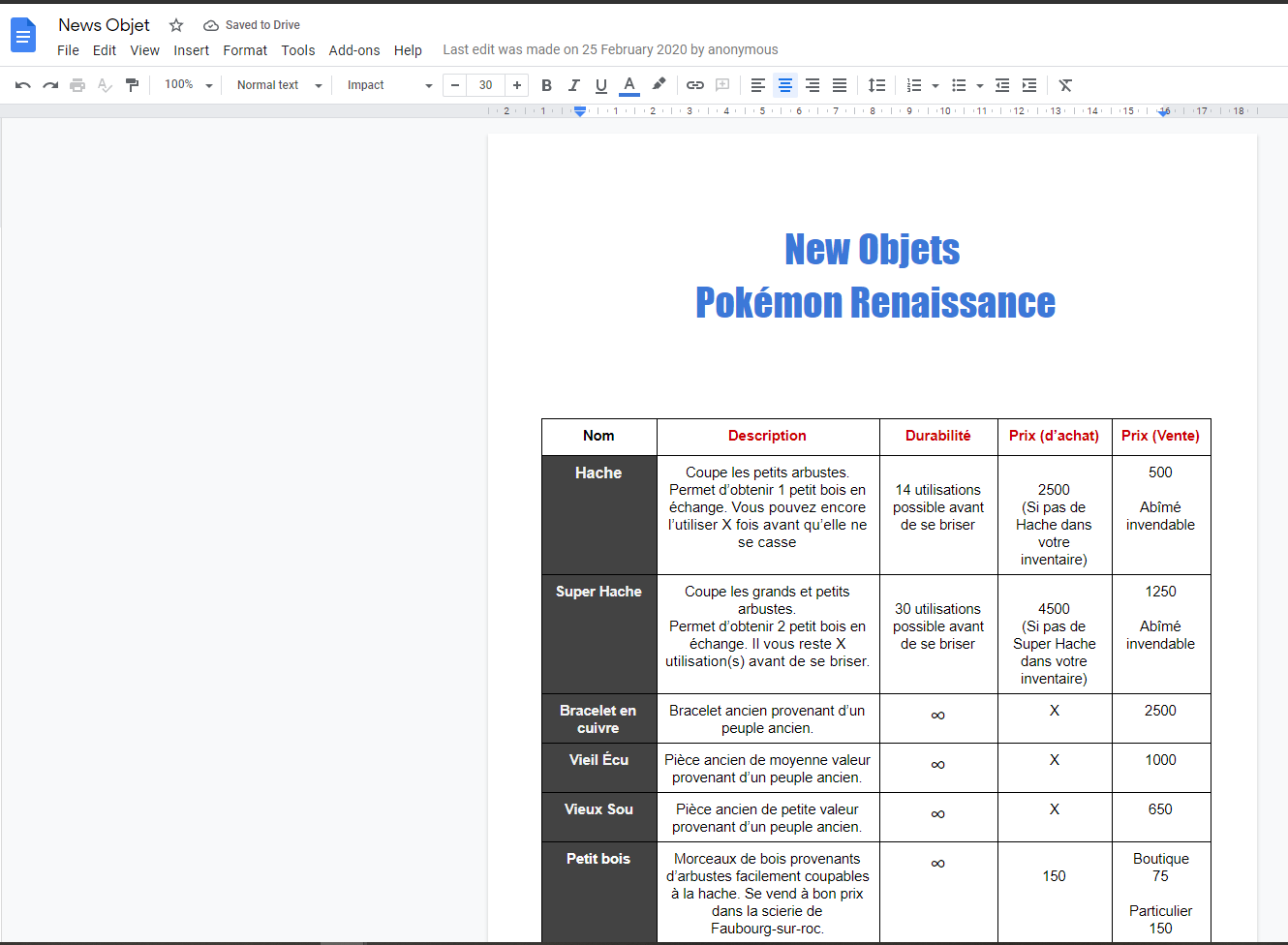Image resolution: width=1288 pixels, height=945 pixels.
Task: Click the Prix (d'achat) header cell
Action: pyautogui.click(x=1055, y=437)
